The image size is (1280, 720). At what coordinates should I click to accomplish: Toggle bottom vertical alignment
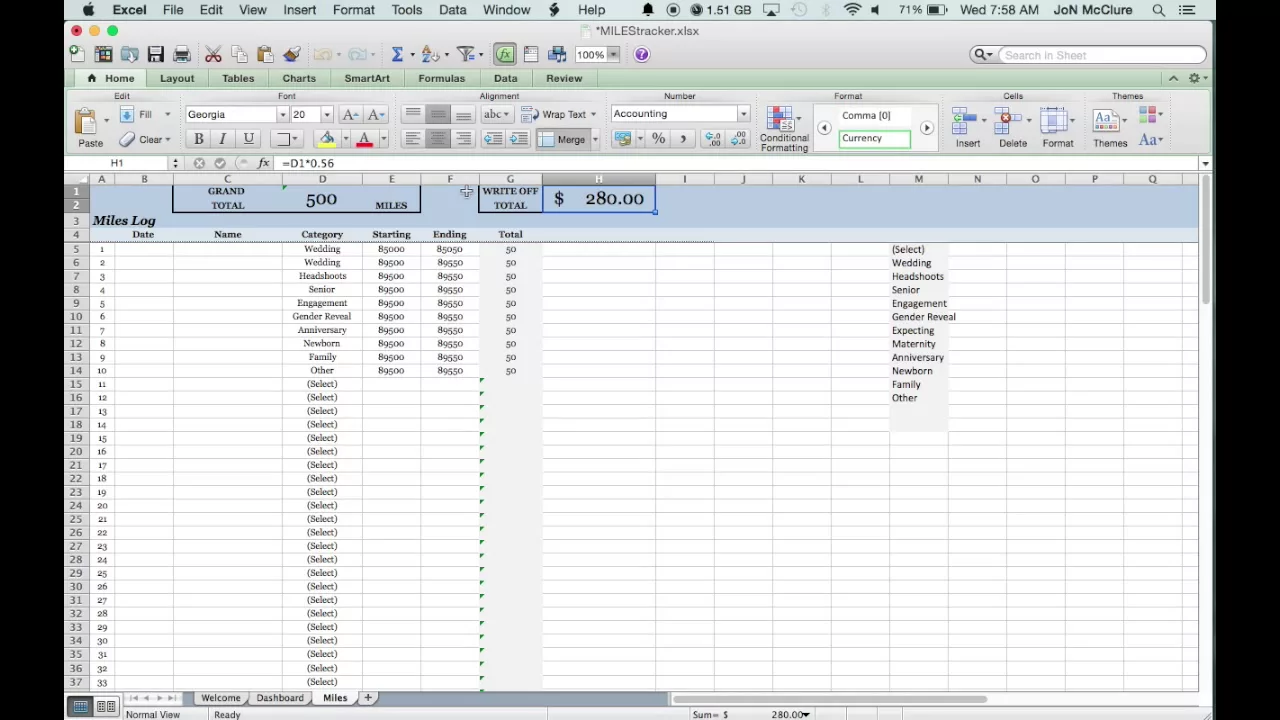click(x=463, y=114)
